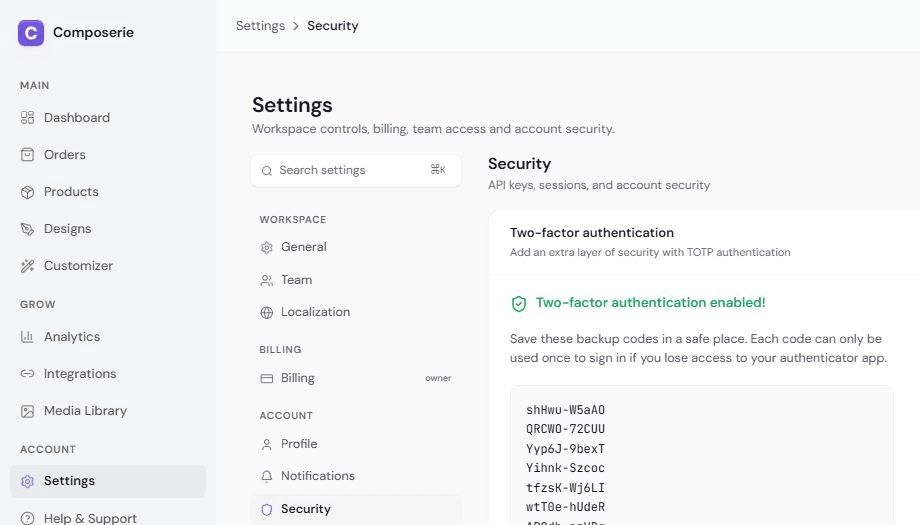Screen dimensions: 920x525
Task: Click backup code Yihnk-Szcoc
Action: click(565, 468)
